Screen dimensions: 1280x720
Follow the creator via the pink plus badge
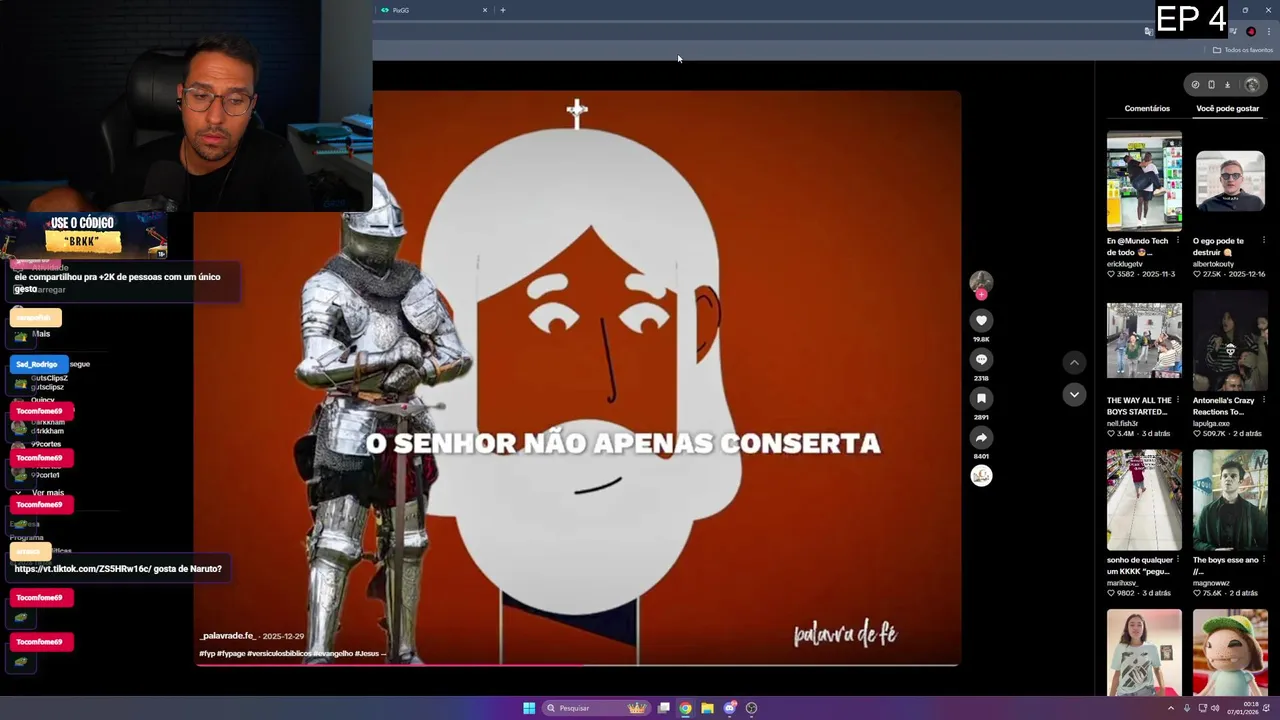pos(981,295)
